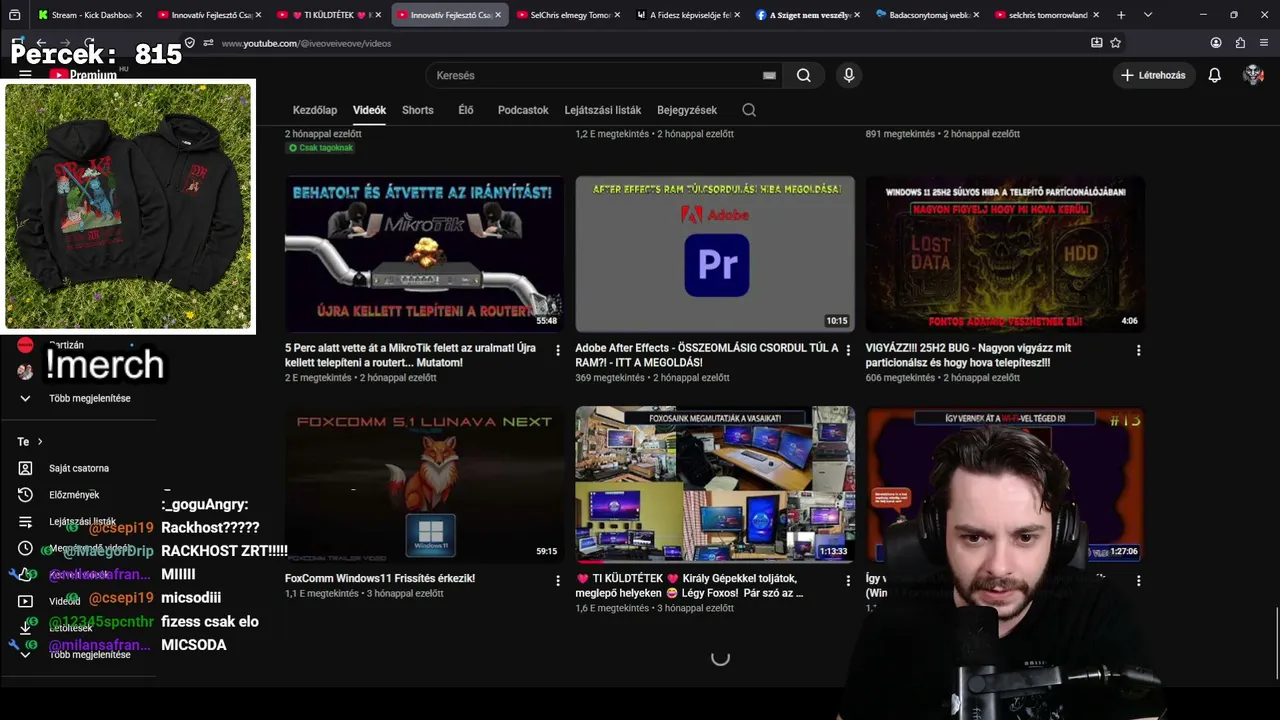Open the Adobe After Effects video title

coord(706,355)
